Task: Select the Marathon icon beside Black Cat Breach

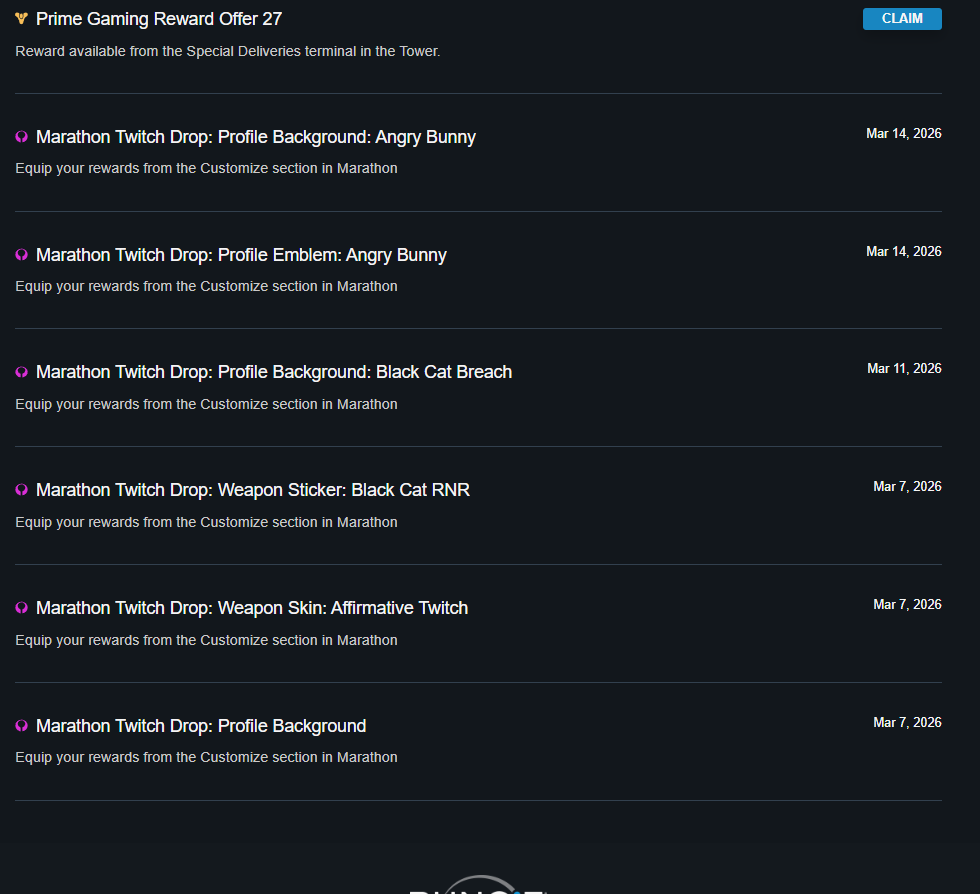Action: 22,372
